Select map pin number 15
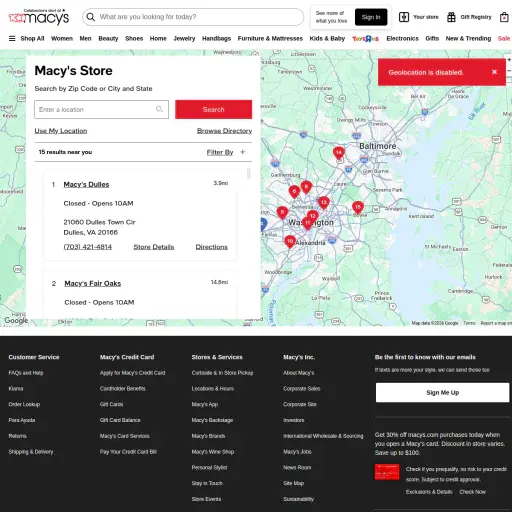The height and width of the screenshot is (512, 512). coord(358,207)
